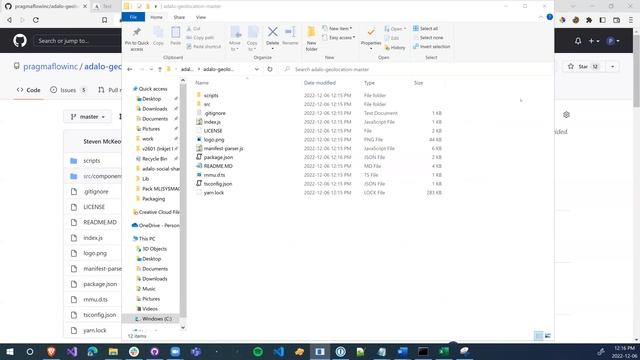Click the Explorer search field
The height and width of the screenshot is (360, 640).
416,69
